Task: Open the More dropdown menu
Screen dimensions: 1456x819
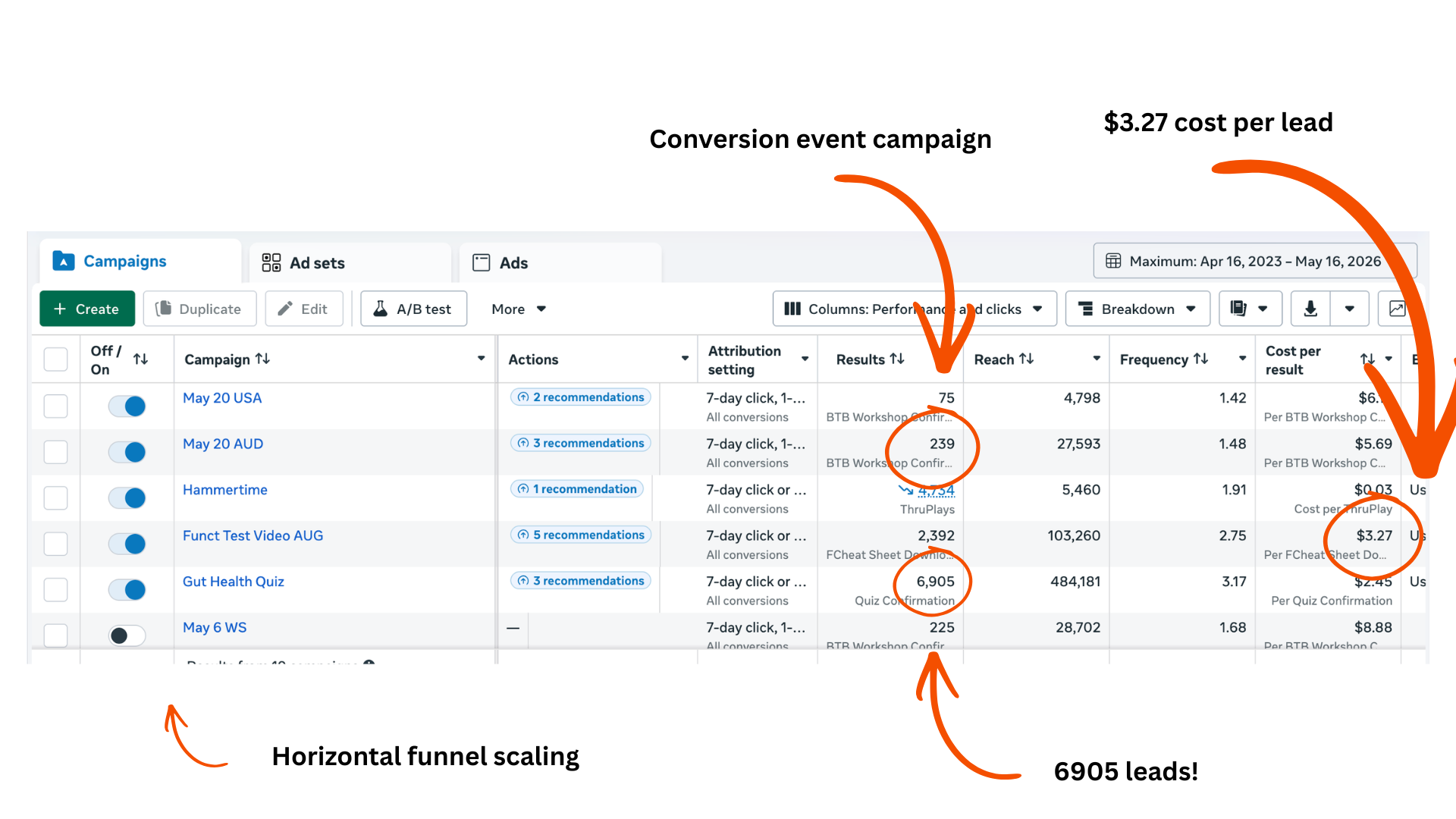Action: [519, 309]
